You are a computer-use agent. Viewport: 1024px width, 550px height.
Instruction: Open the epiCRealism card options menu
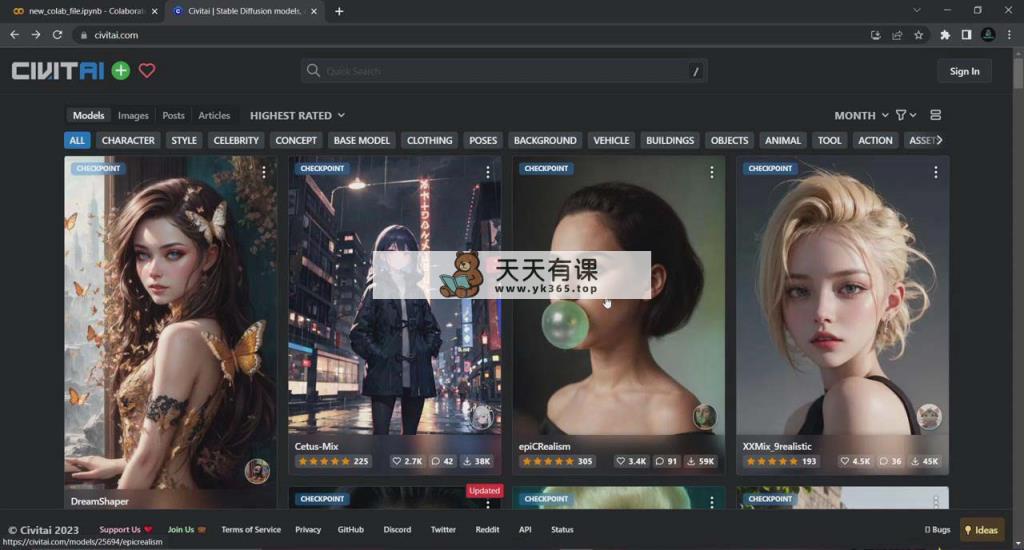[x=712, y=172]
